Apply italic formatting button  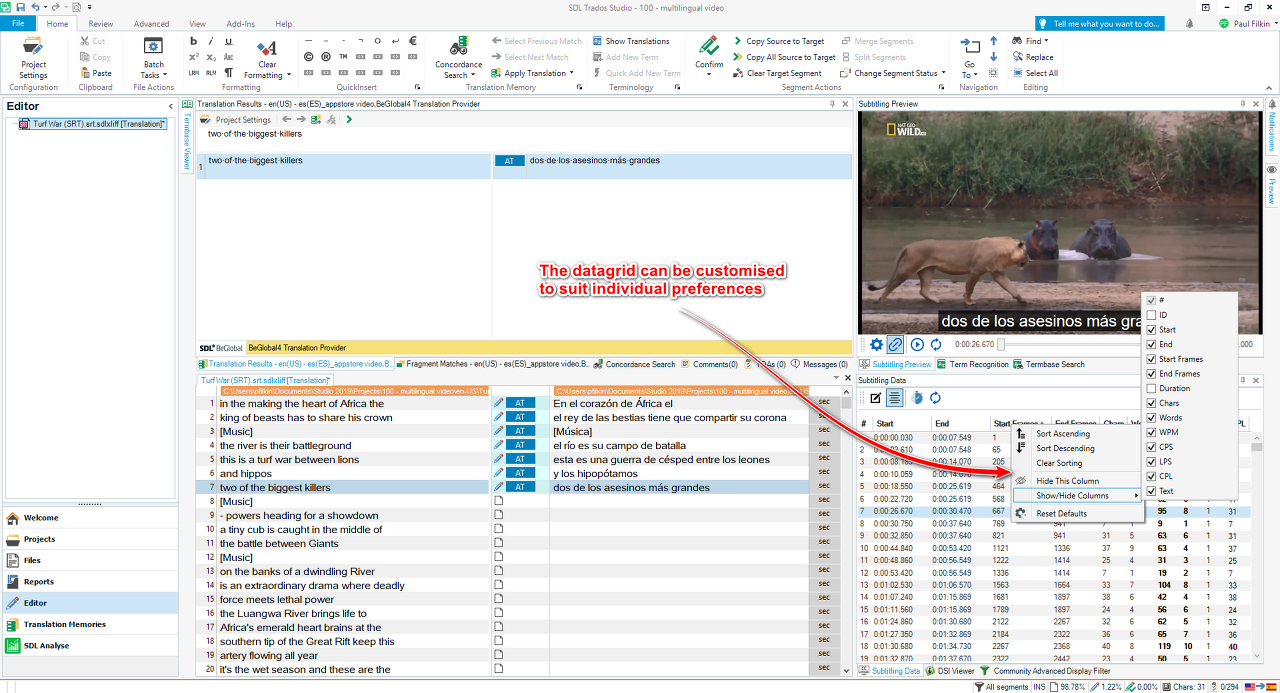(211, 41)
